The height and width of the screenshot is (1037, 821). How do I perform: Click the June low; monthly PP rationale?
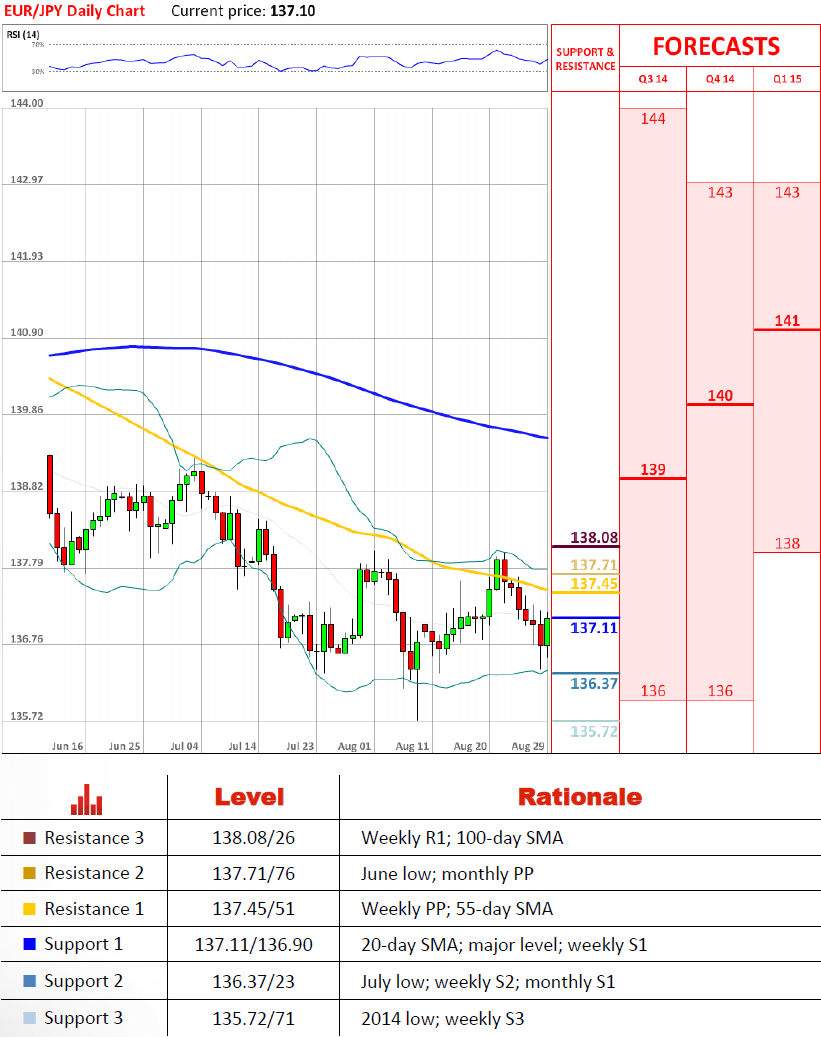(447, 874)
